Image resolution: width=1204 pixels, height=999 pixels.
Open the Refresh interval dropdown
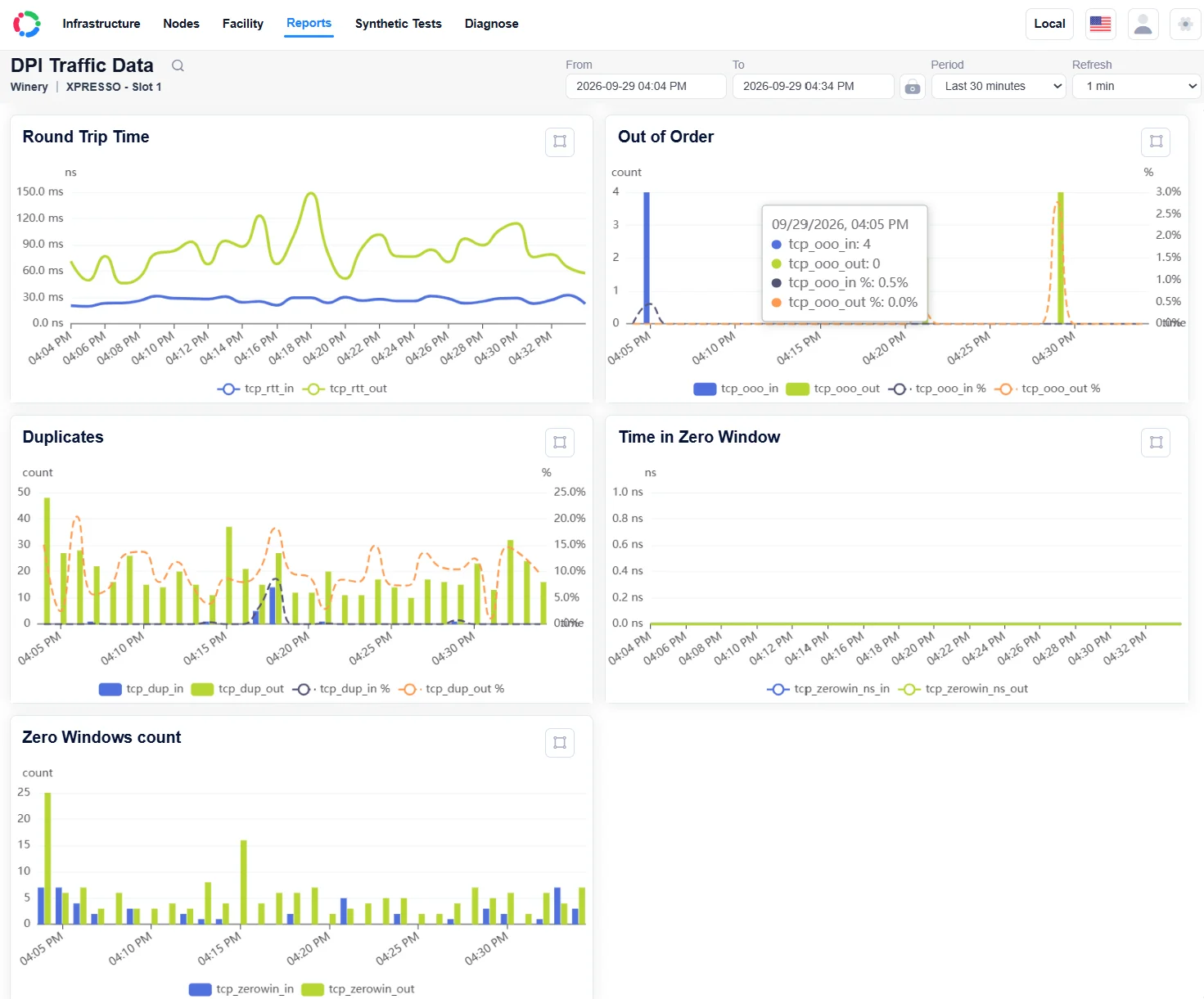click(x=1136, y=86)
